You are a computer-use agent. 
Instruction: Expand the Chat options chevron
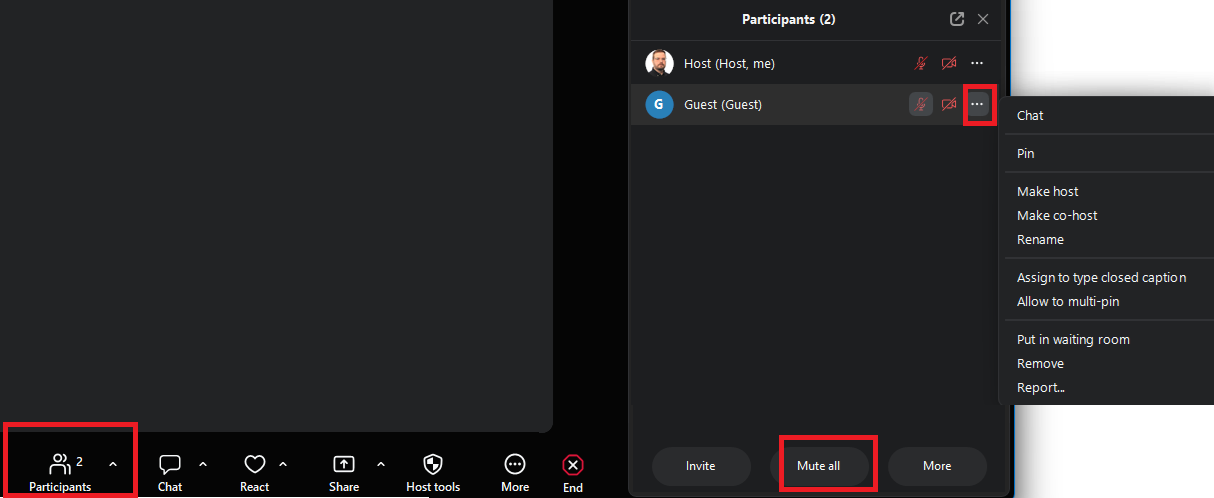pos(203,464)
